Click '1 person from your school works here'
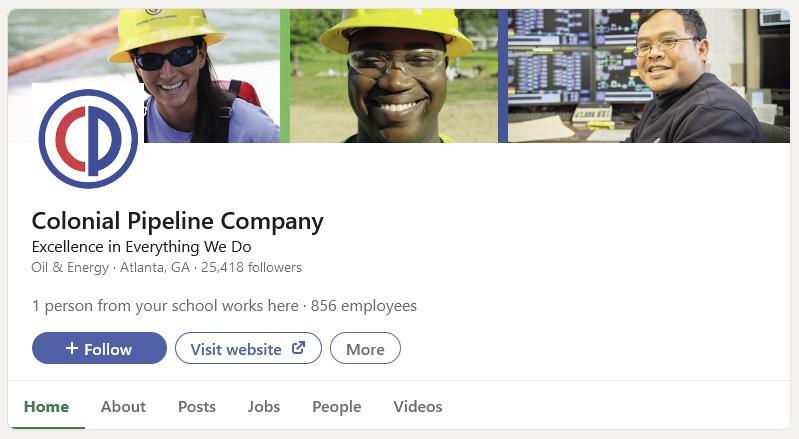 click(165, 306)
